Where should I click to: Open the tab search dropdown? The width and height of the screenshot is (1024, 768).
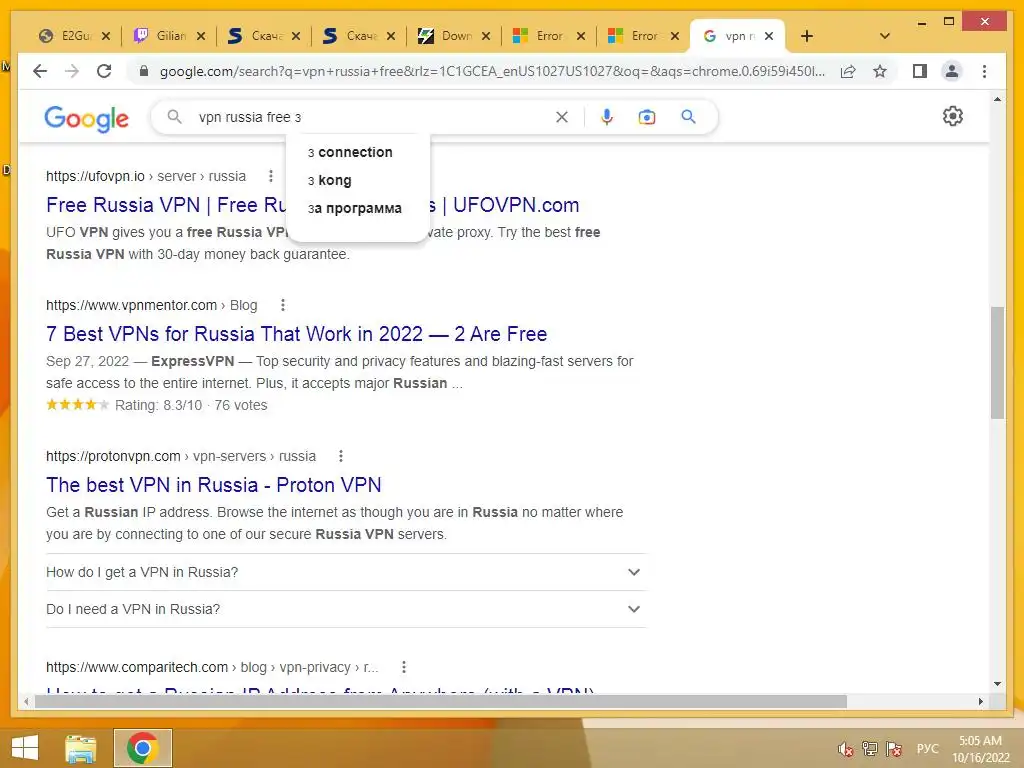pos(885,36)
